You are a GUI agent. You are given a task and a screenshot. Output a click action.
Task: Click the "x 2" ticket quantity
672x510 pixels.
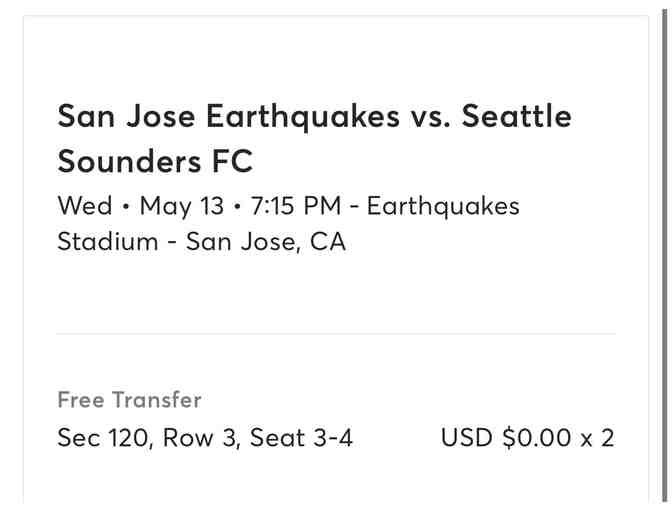[x=598, y=438]
